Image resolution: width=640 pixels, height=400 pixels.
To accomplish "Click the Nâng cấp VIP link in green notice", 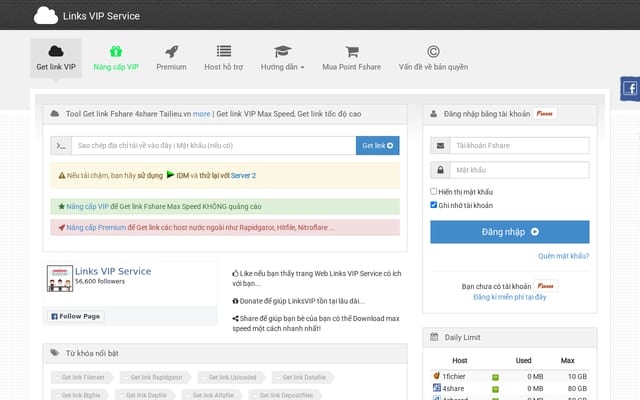I will pyautogui.click(x=88, y=207).
